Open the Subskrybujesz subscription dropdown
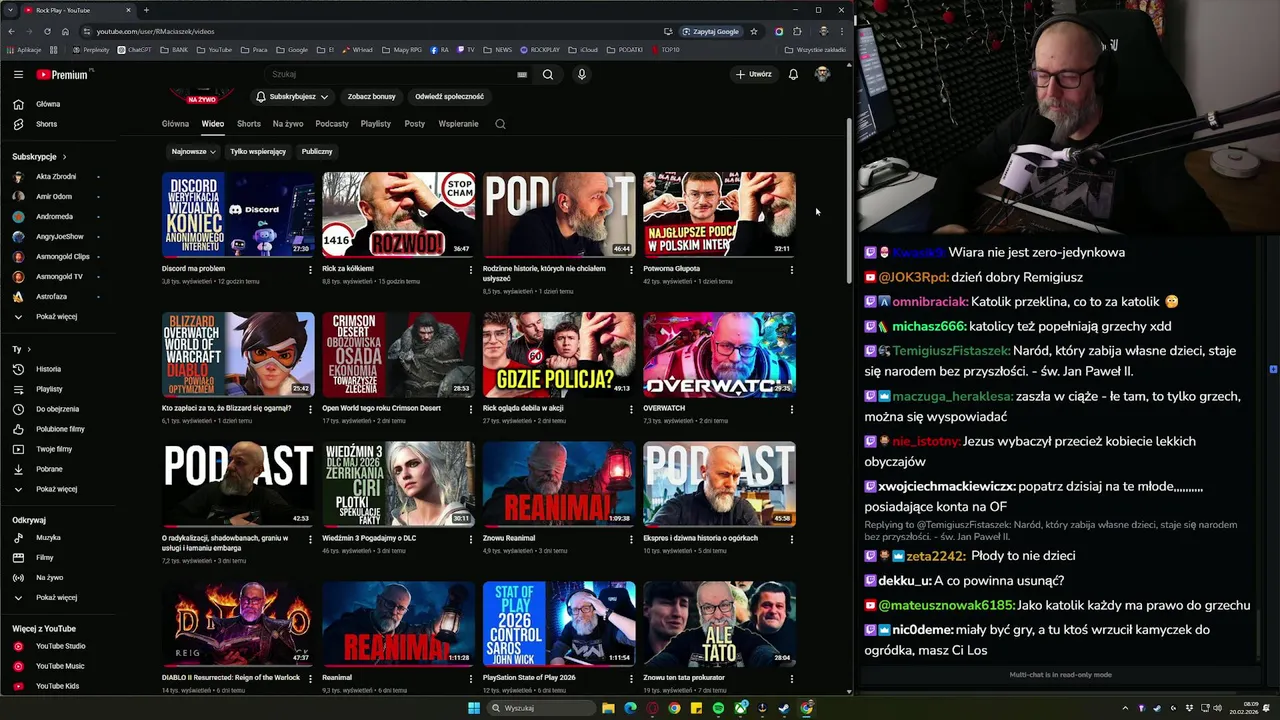This screenshot has height=720, width=1280. coord(292,97)
